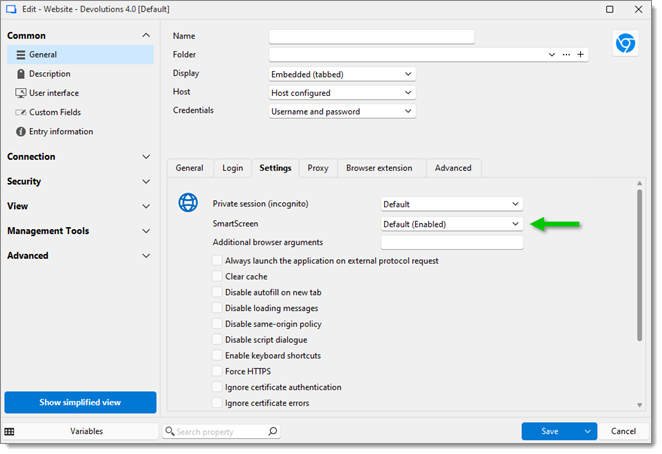The image size is (662, 454).
Task: Click the Folder ellipsis browse icon
Action: (x=566, y=54)
